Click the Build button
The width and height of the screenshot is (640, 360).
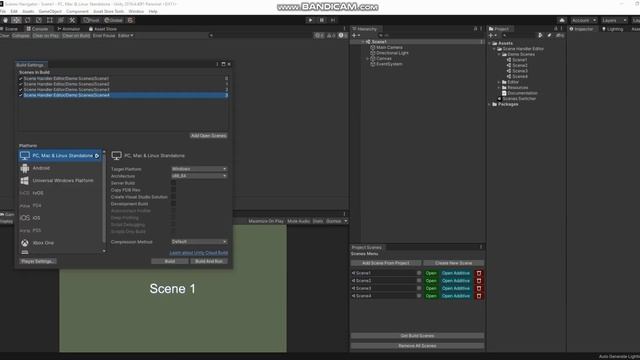pos(170,261)
